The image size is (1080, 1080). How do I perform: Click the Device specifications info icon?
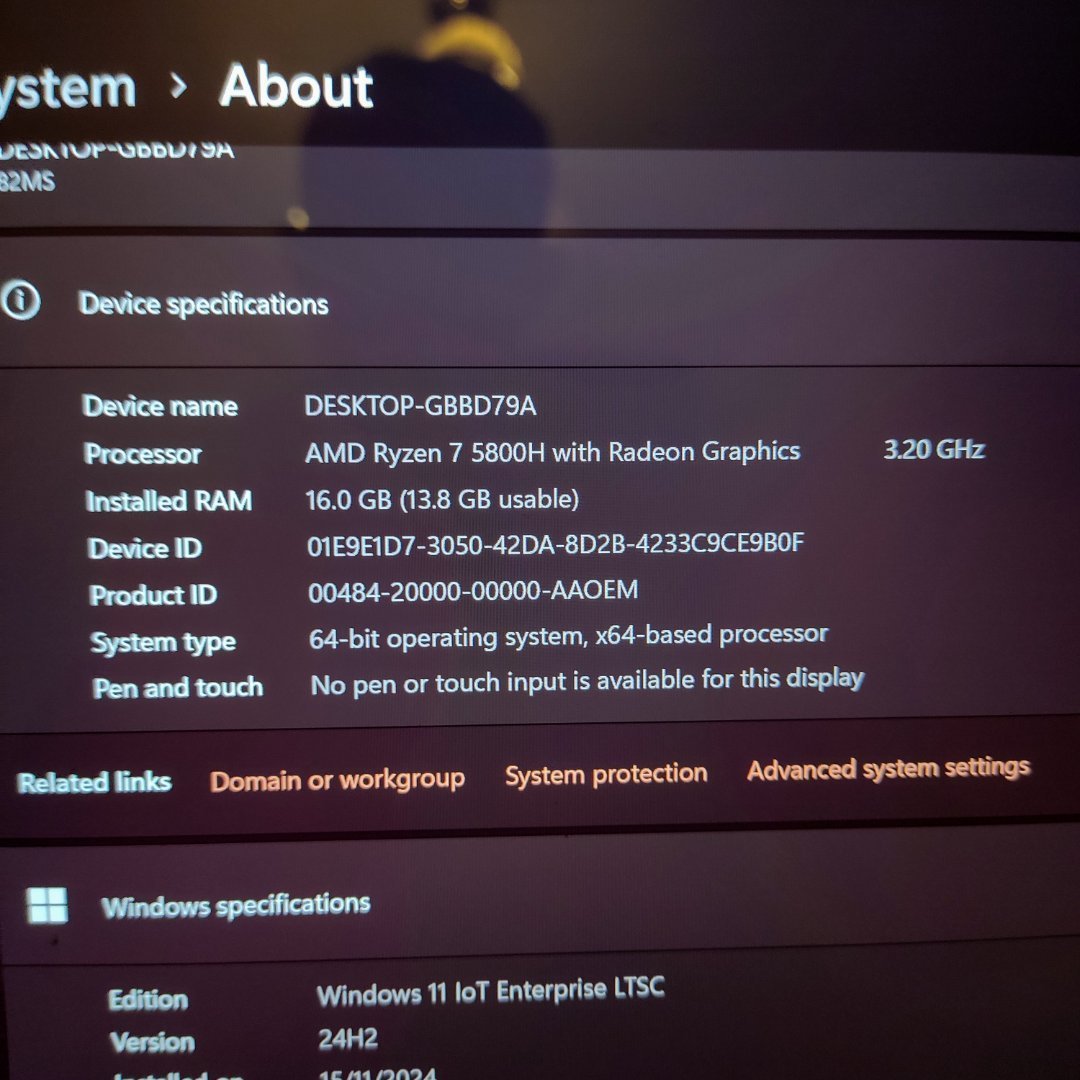click(x=21, y=300)
